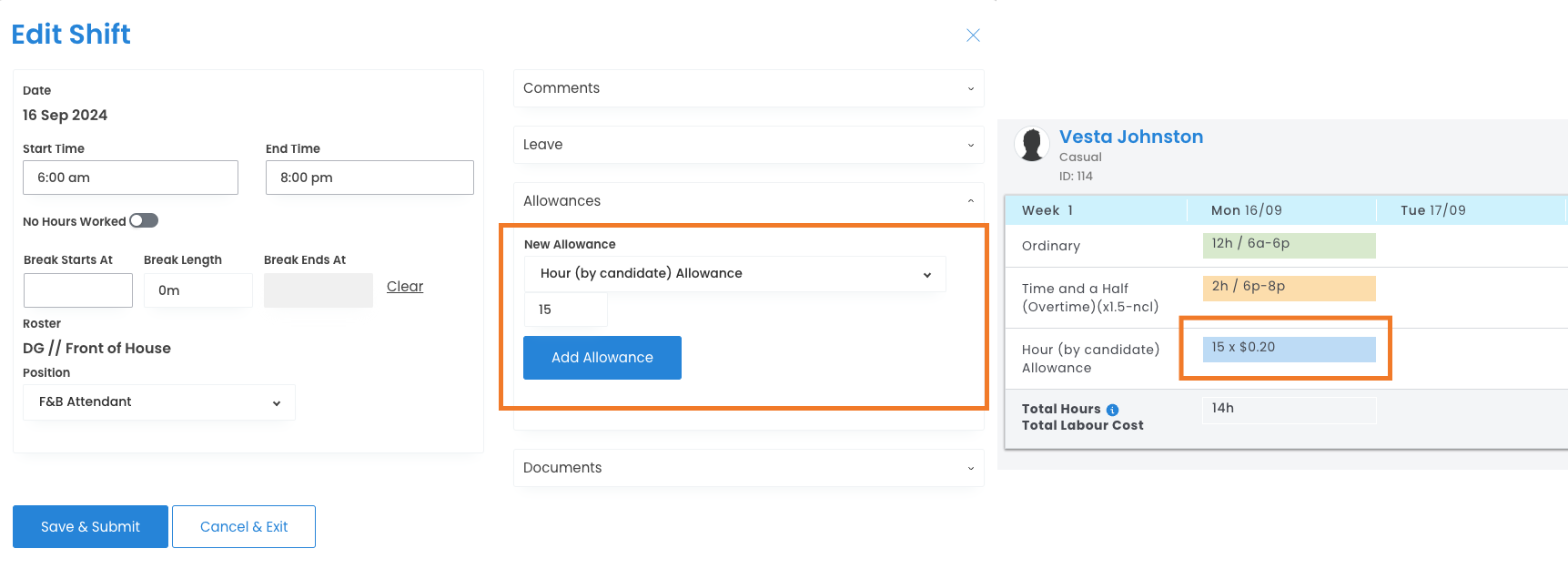Click Vesta Johnston's avatar icon
1568x569 pixels.
(1032, 145)
